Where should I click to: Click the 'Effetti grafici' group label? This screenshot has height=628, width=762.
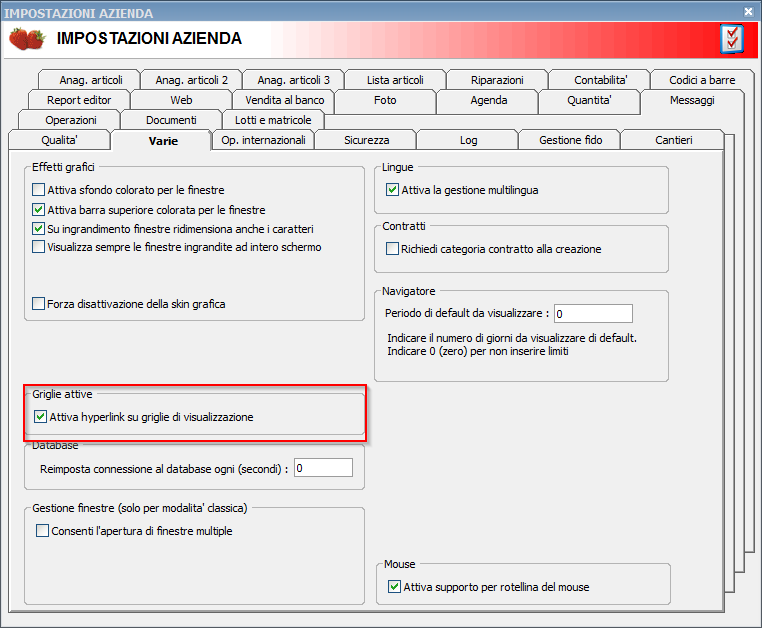coord(63,167)
